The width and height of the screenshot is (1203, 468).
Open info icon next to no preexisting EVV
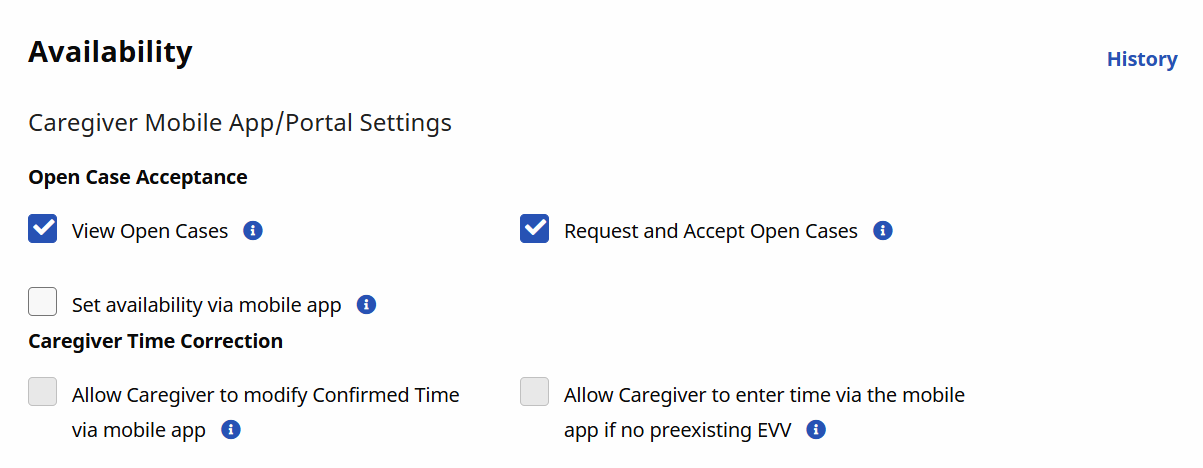coord(816,430)
